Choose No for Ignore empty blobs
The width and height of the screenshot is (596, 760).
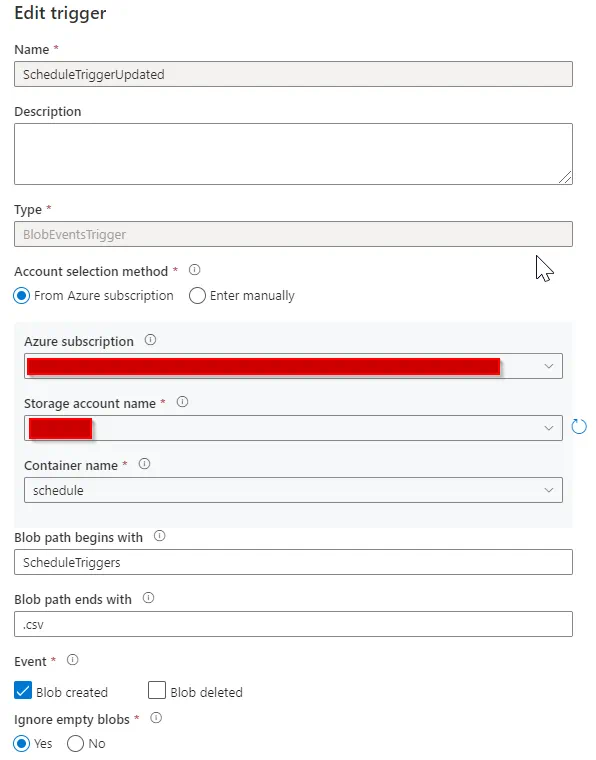(76, 744)
